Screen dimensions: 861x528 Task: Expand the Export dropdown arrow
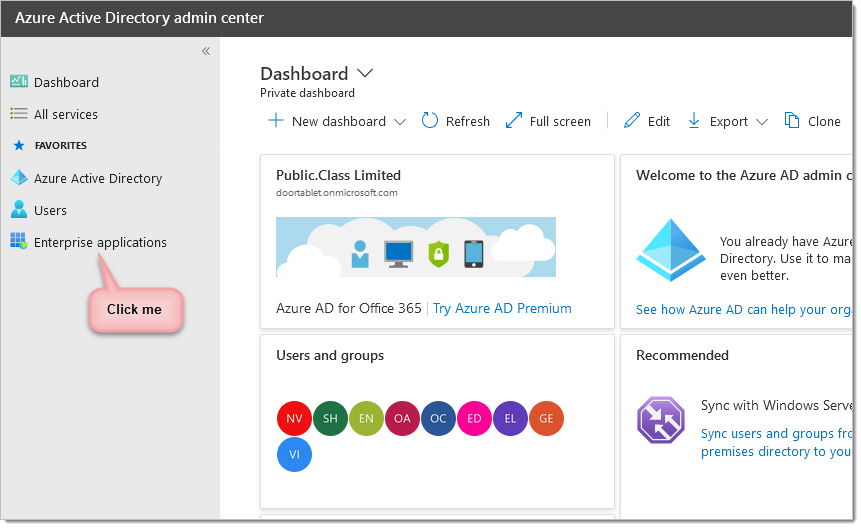[x=762, y=122]
